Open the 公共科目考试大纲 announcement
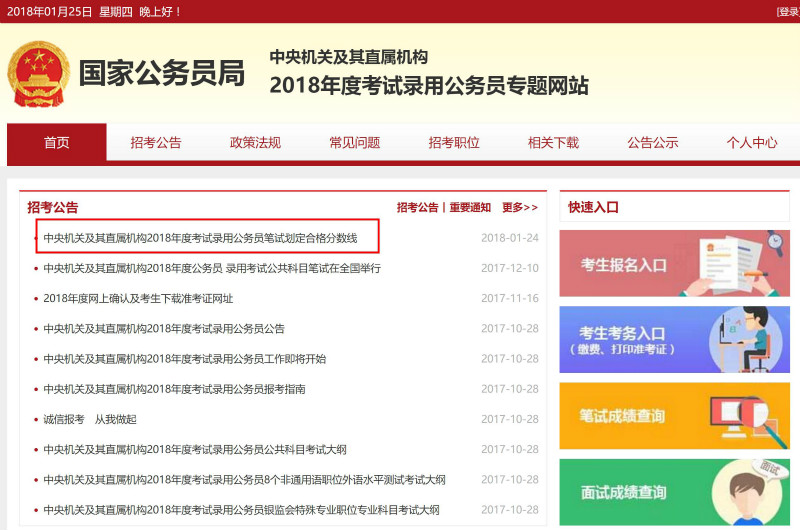This screenshot has height=530, width=800. pos(195,449)
